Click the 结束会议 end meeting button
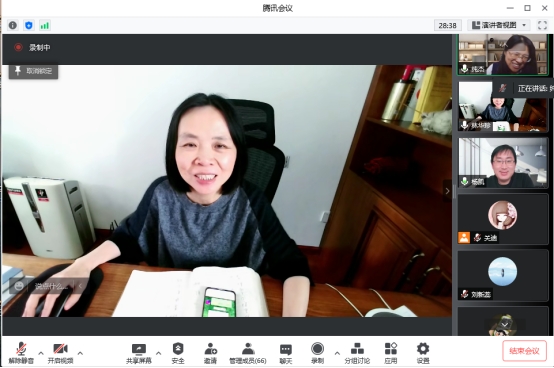 pos(524,351)
